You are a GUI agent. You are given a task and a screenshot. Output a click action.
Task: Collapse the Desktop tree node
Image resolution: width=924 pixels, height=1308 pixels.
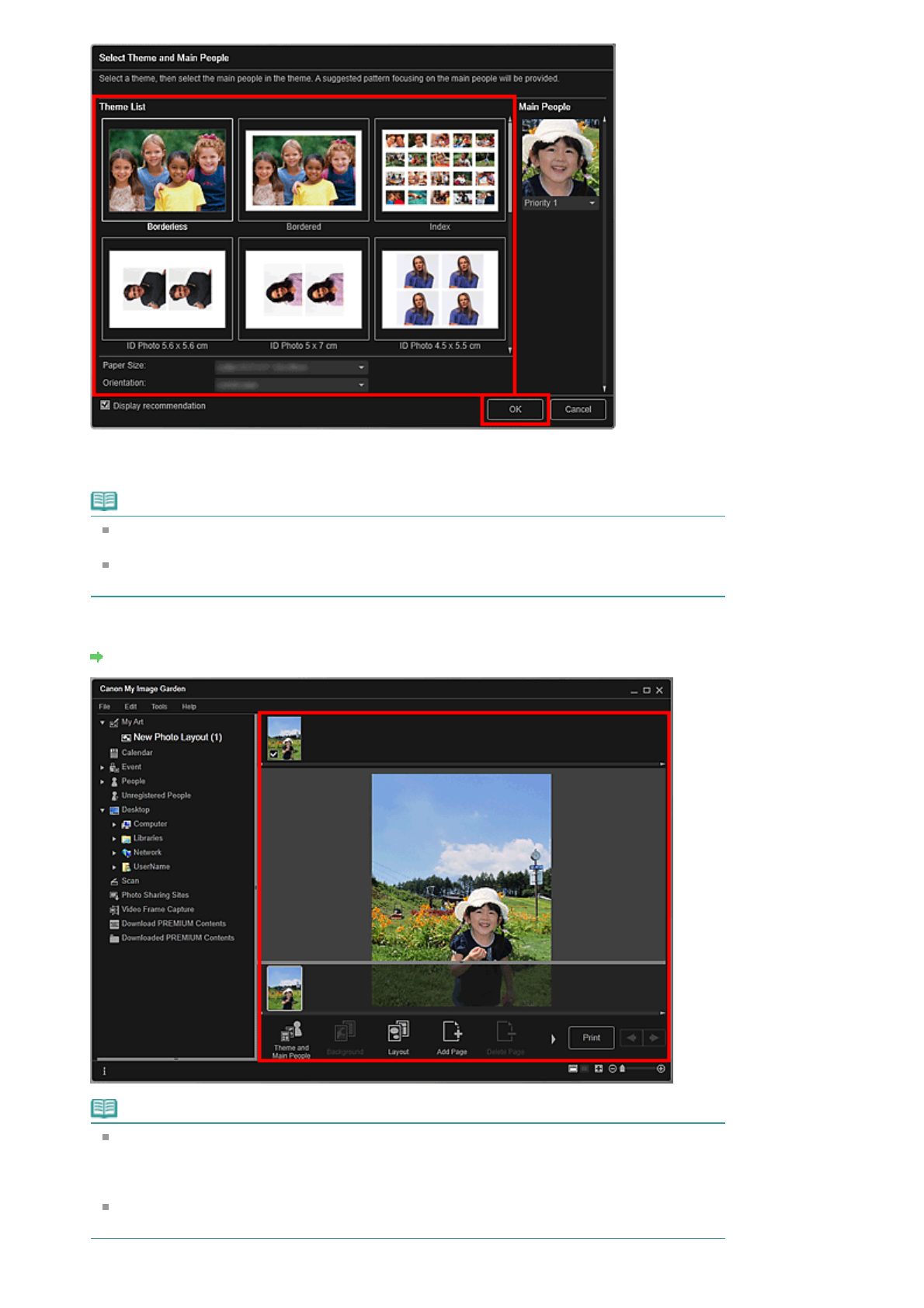[x=102, y=810]
